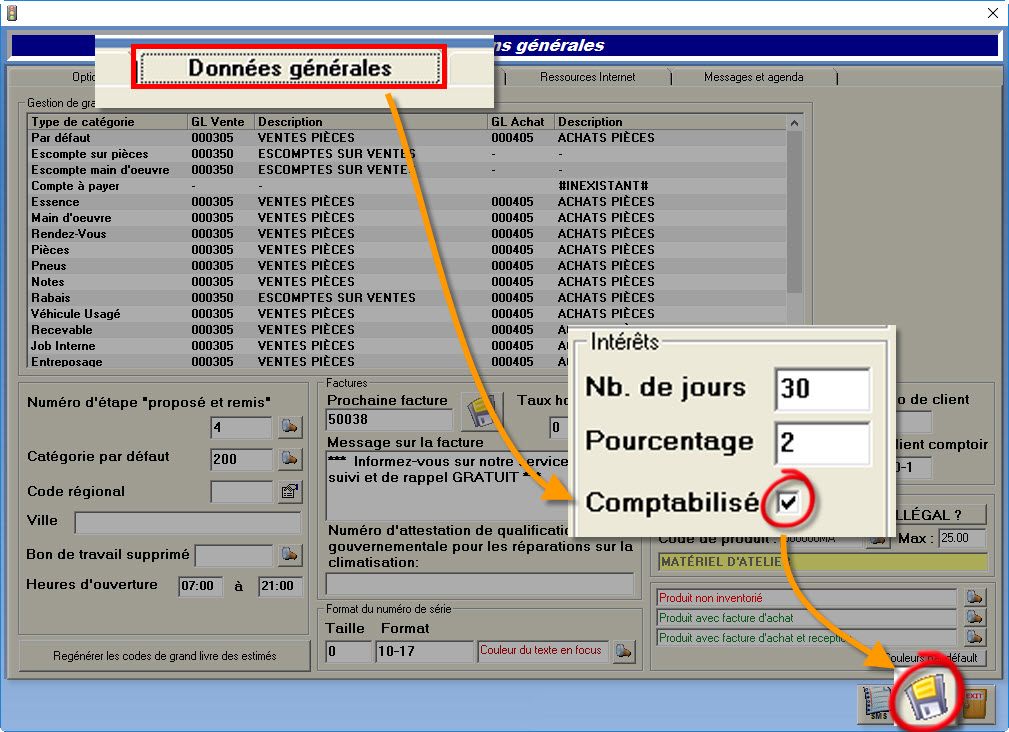1009x732 pixels.
Task: Pick color for Produit avec facture d'achat
Action: coord(974,618)
